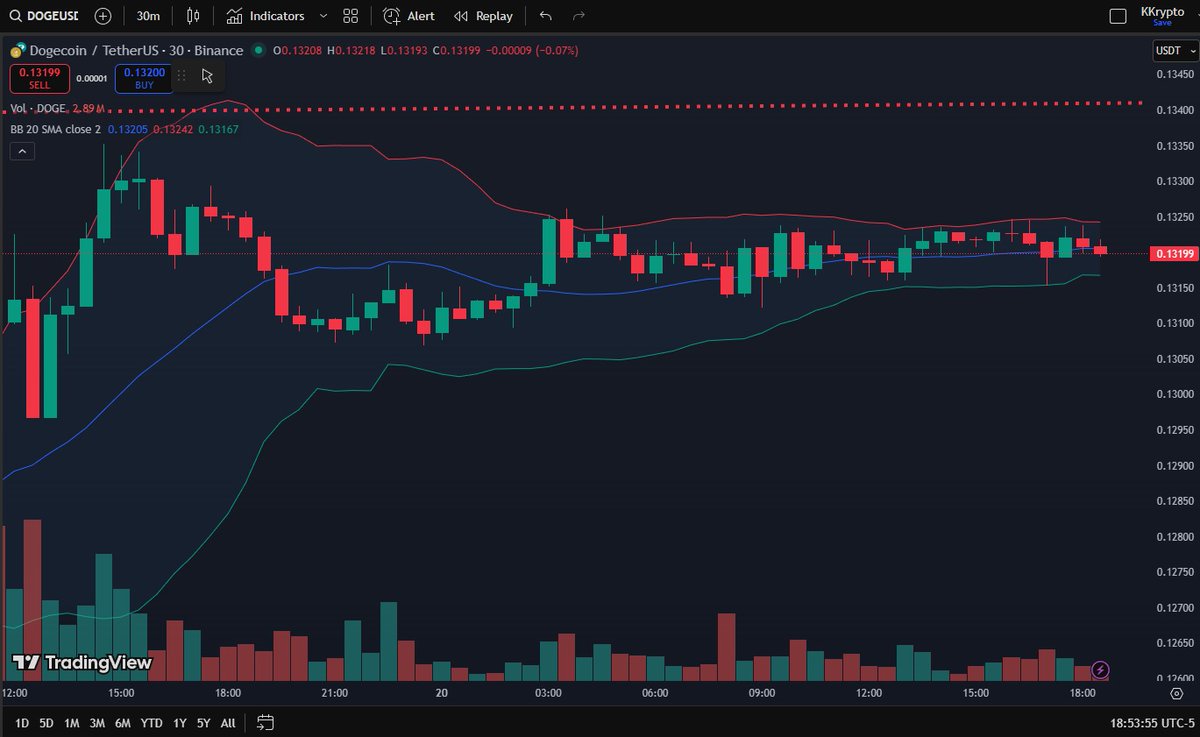The width and height of the screenshot is (1200, 737).
Task: Open the go-to-date calendar icon
Action: (265, 722)
